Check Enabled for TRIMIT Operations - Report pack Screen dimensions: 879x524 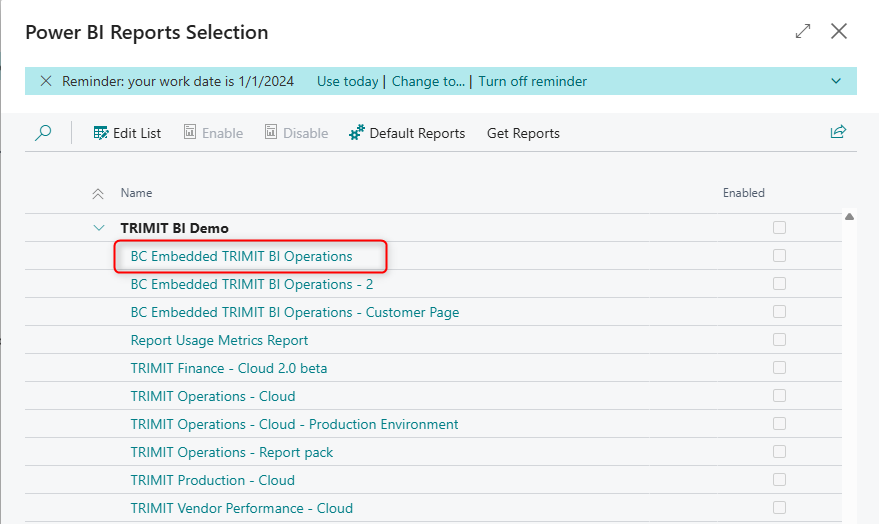[x=779, y=452]
